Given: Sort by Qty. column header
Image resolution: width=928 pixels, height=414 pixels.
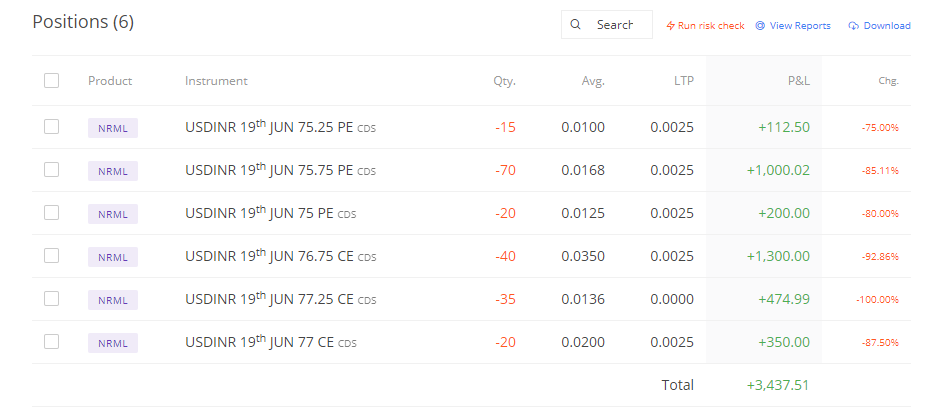Looking at the screenshot, I should coord(504,81).
